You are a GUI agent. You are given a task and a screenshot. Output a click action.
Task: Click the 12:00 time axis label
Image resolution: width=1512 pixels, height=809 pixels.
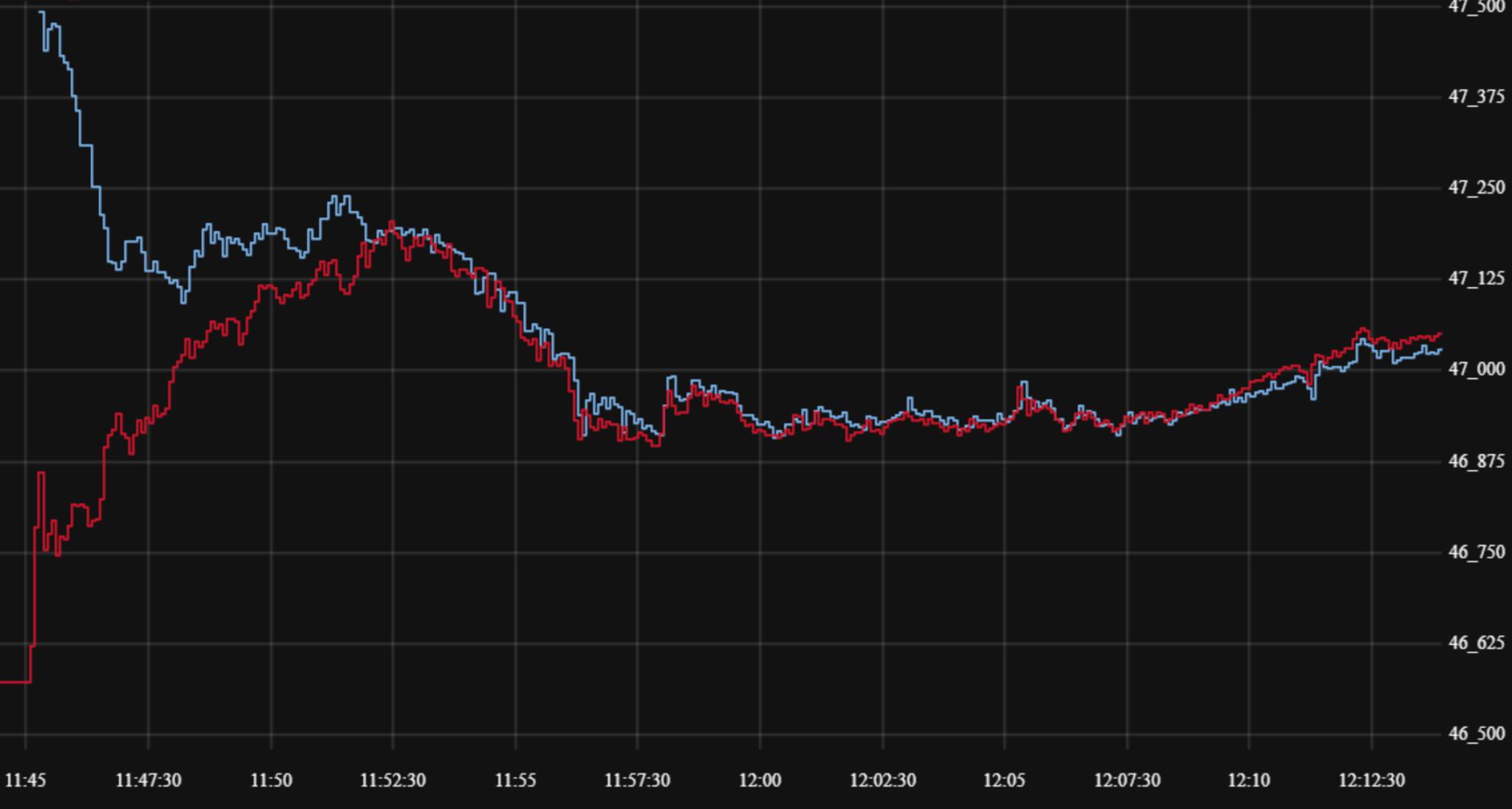(x=760, y=780)
